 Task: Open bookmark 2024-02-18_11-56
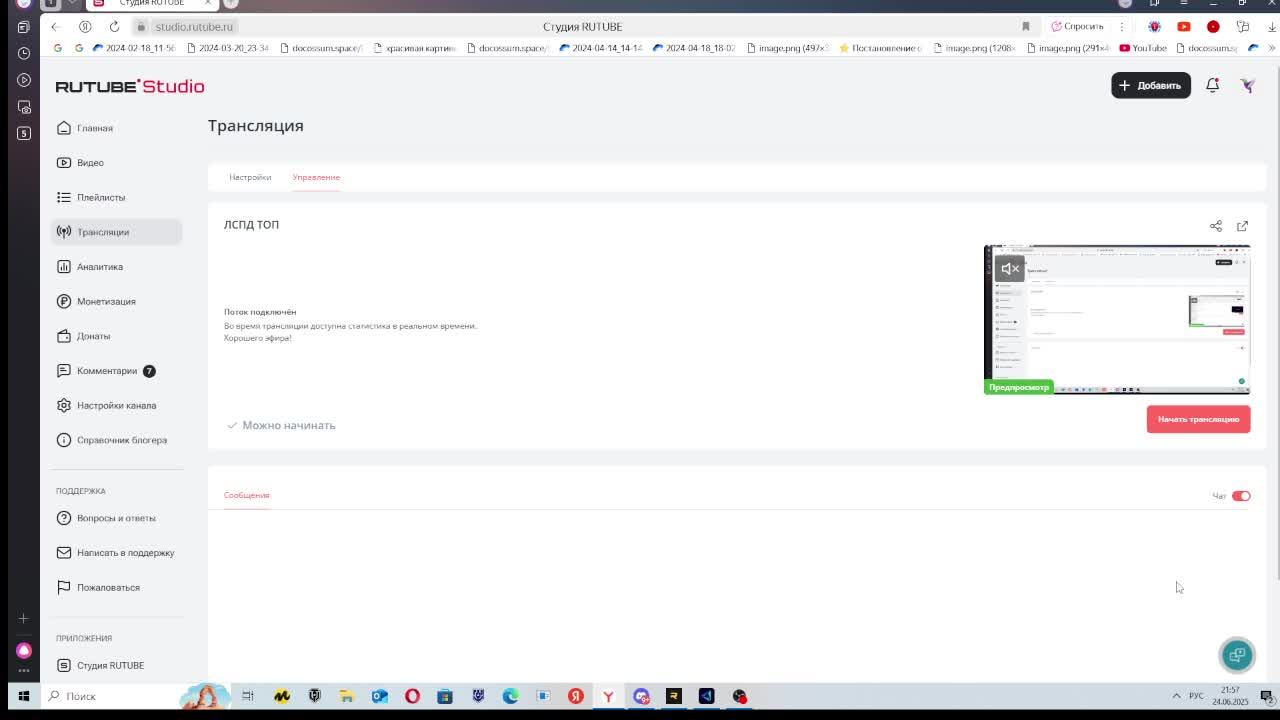pyautogui.click(x=134, y=48)
